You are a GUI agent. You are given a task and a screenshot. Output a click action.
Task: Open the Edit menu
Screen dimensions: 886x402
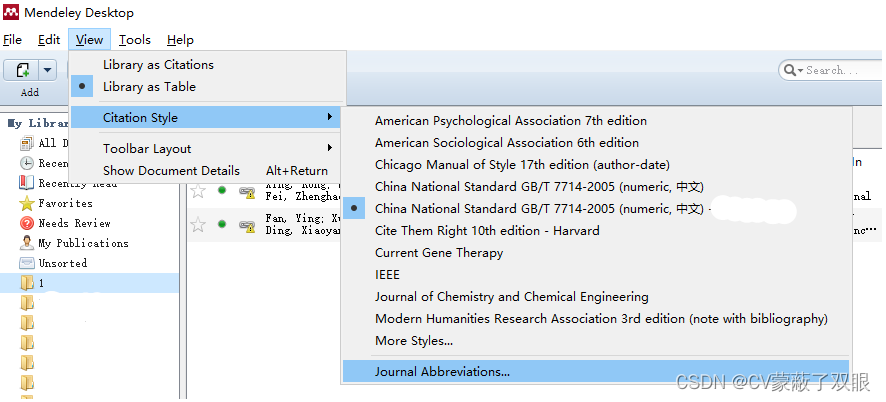point(49,40)
